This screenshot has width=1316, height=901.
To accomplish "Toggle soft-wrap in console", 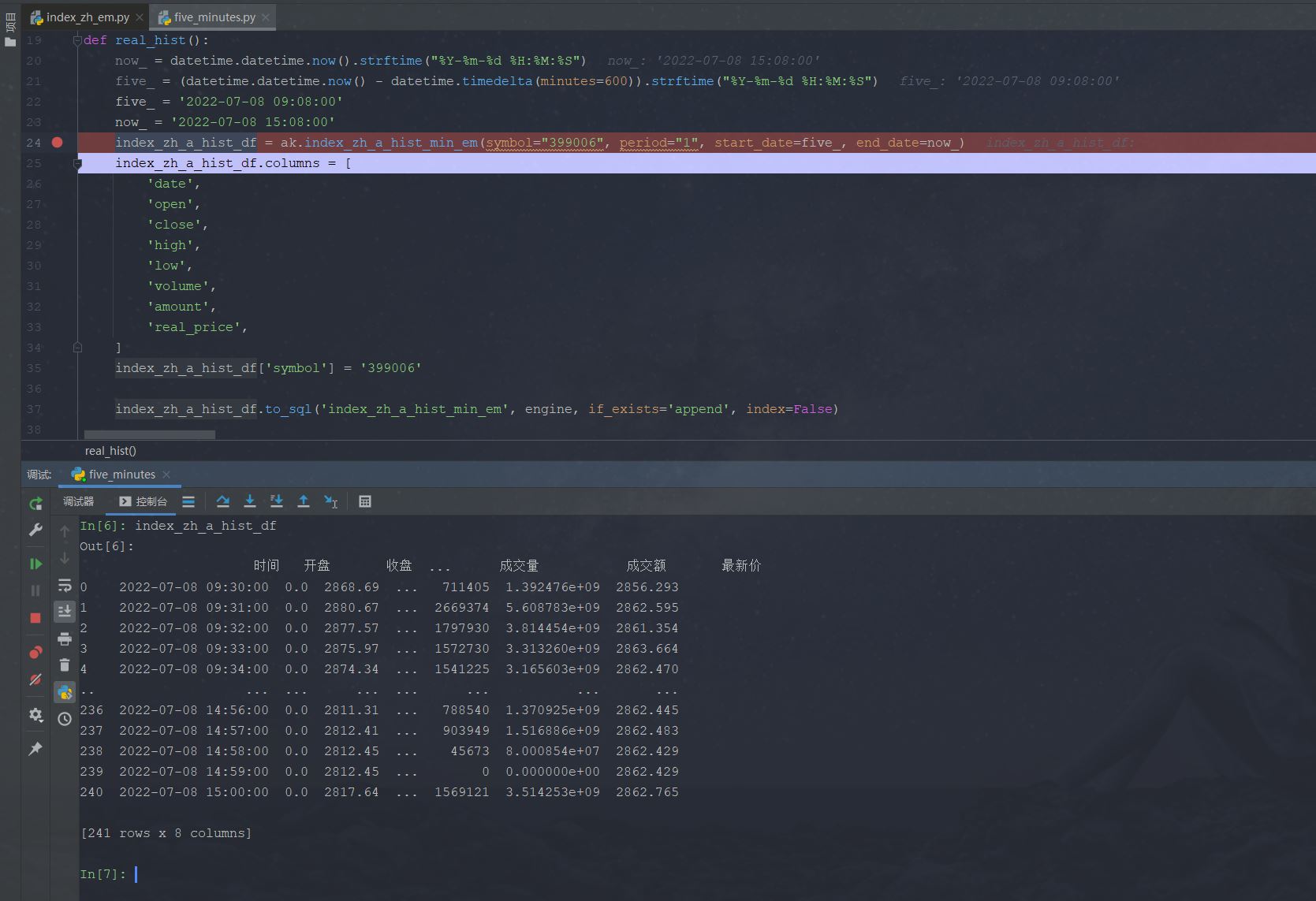I will click(65, 585).
